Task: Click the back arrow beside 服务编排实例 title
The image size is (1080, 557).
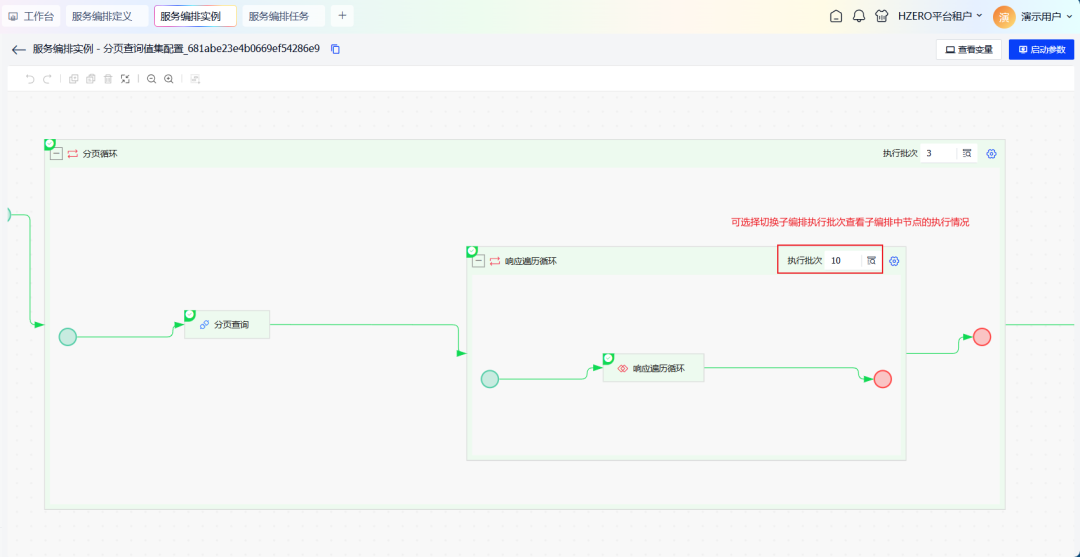Action: click(x=18, y=49)
